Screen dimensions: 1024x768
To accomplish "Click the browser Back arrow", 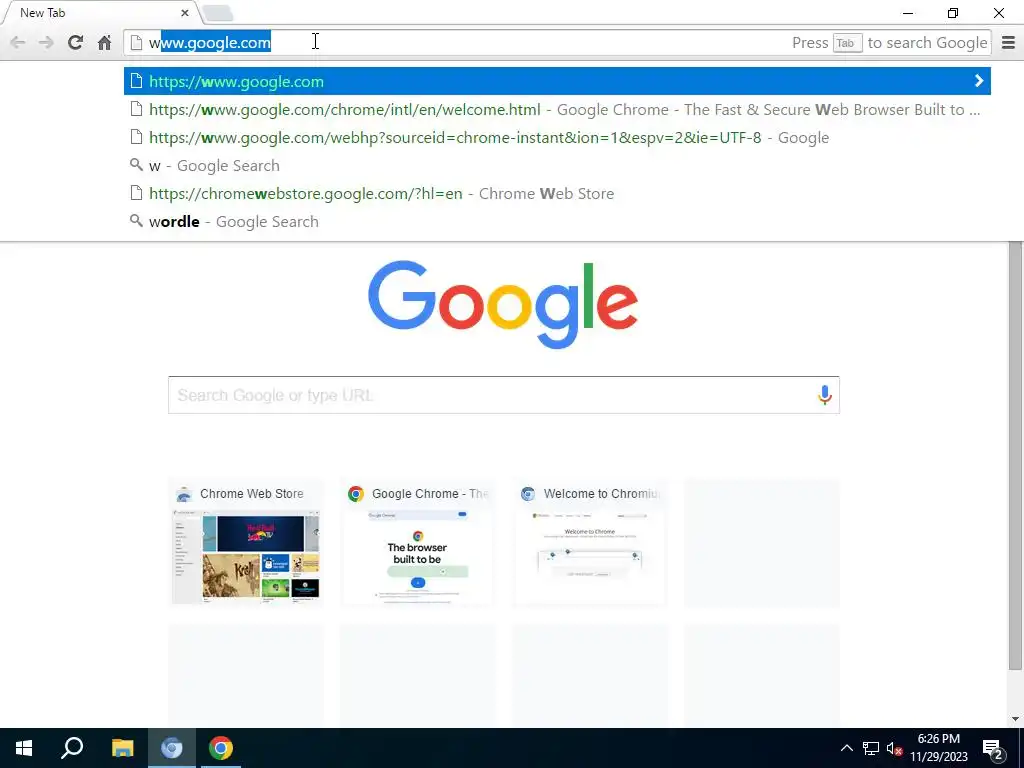I will (x=18, y=43).
